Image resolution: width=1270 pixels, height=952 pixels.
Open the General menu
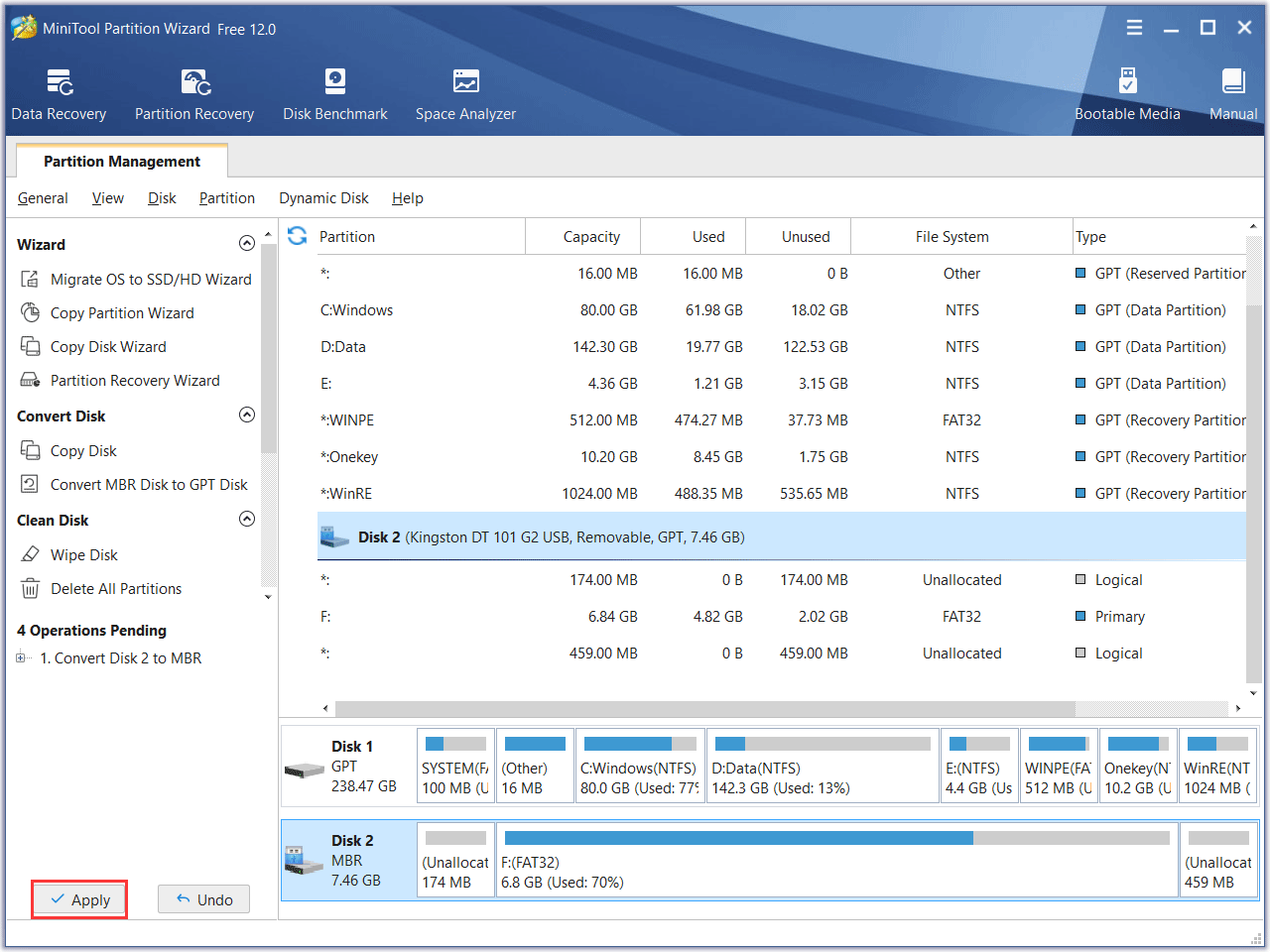43,198
